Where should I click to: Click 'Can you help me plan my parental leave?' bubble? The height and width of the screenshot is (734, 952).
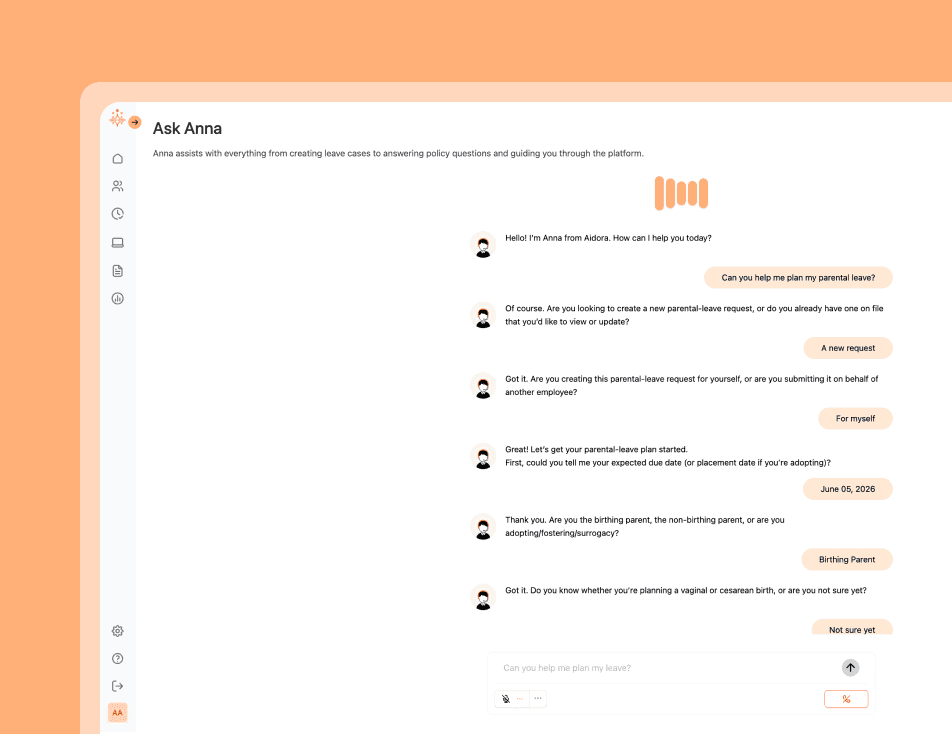click(798, 277)
